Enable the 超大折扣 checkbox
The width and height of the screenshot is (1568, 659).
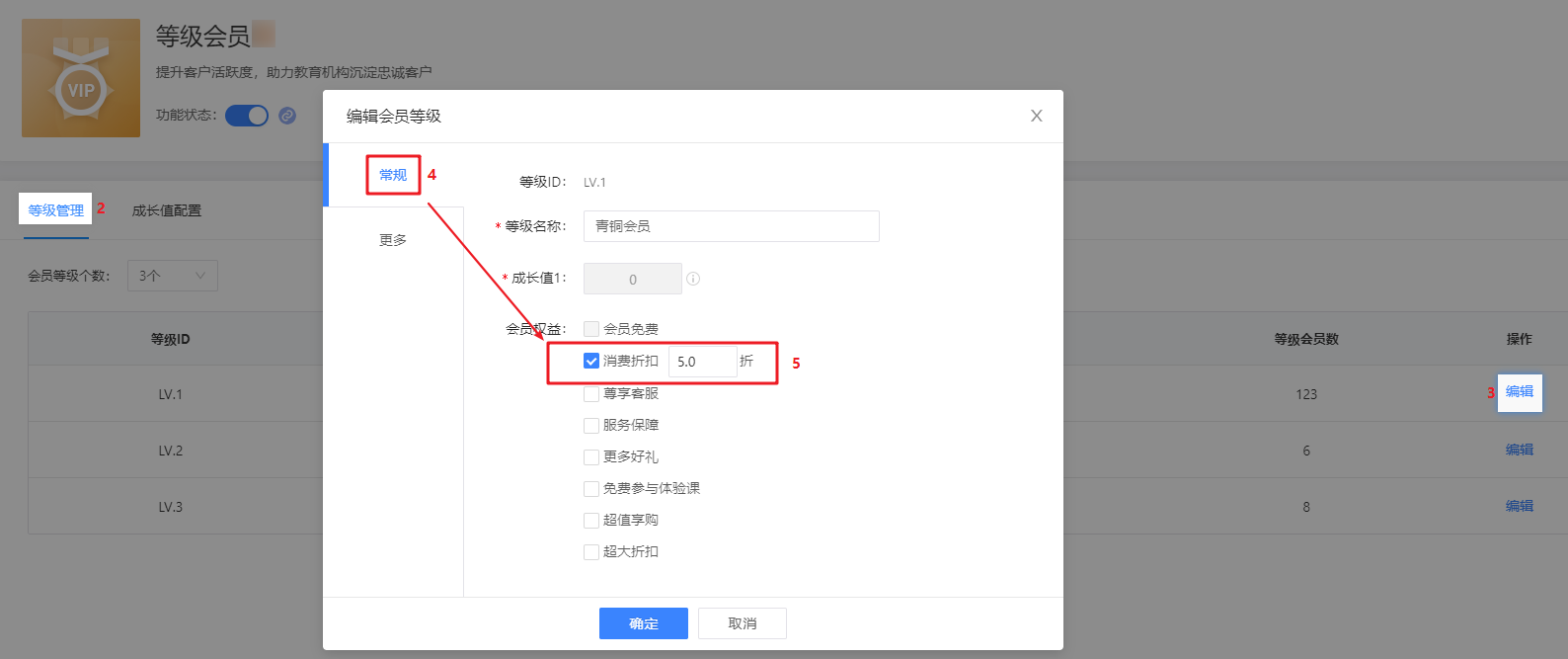(x=591, y=552)
